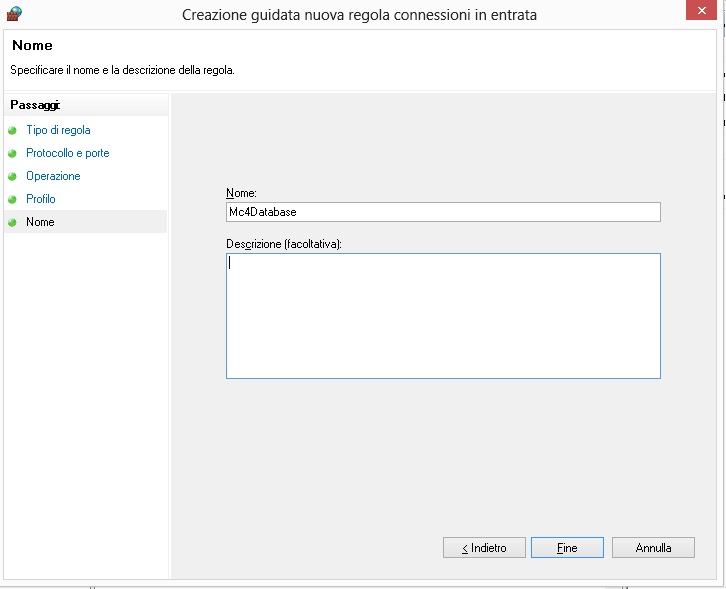This screenshot has height=589, width=726.
Task: Click the Nome: label above the name field
Action: pyautogui.click(x=242, y=192)
